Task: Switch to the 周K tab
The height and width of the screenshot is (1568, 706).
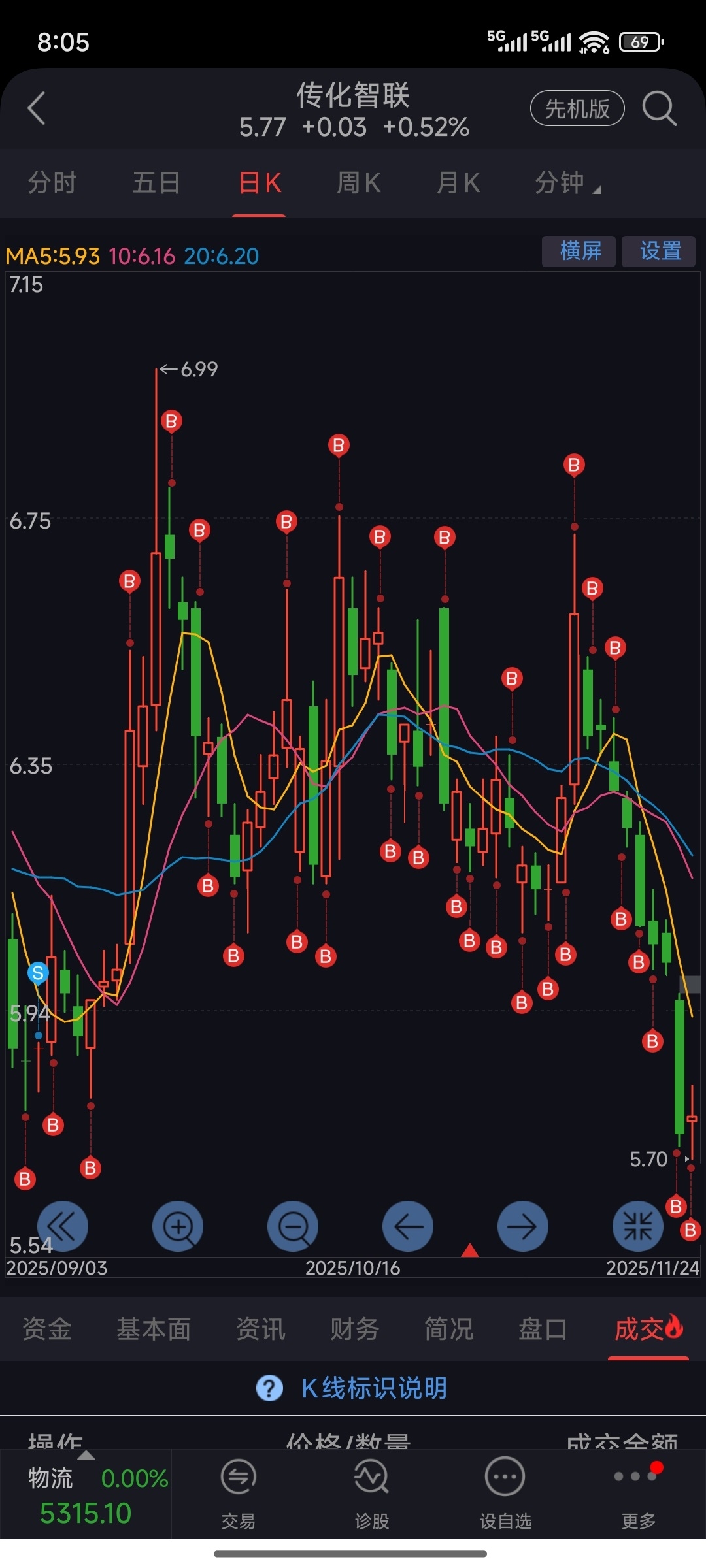Action: pyautogui.click(x=358, y=183)
